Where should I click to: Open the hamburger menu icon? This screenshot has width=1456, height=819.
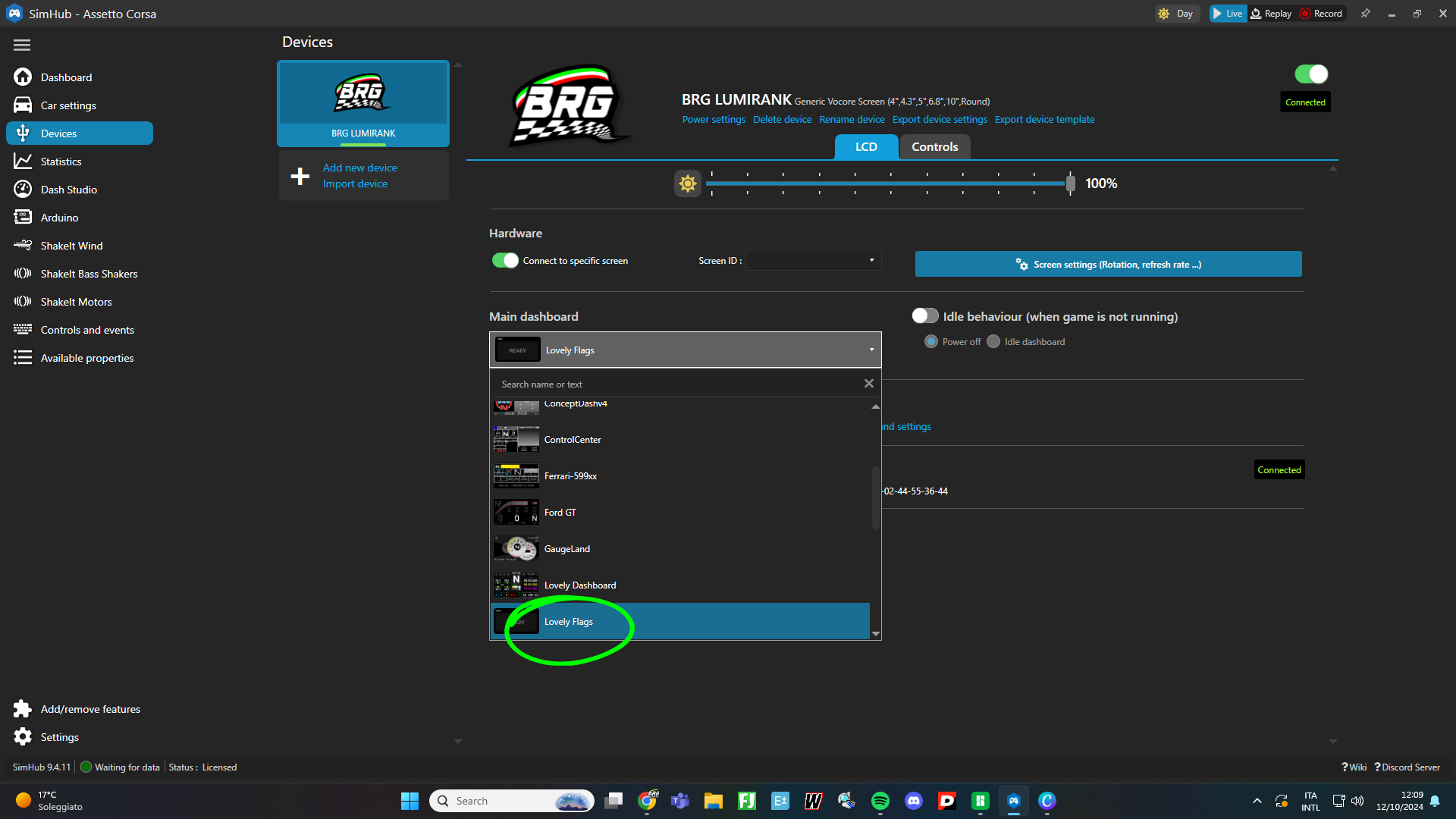[22, 45]
